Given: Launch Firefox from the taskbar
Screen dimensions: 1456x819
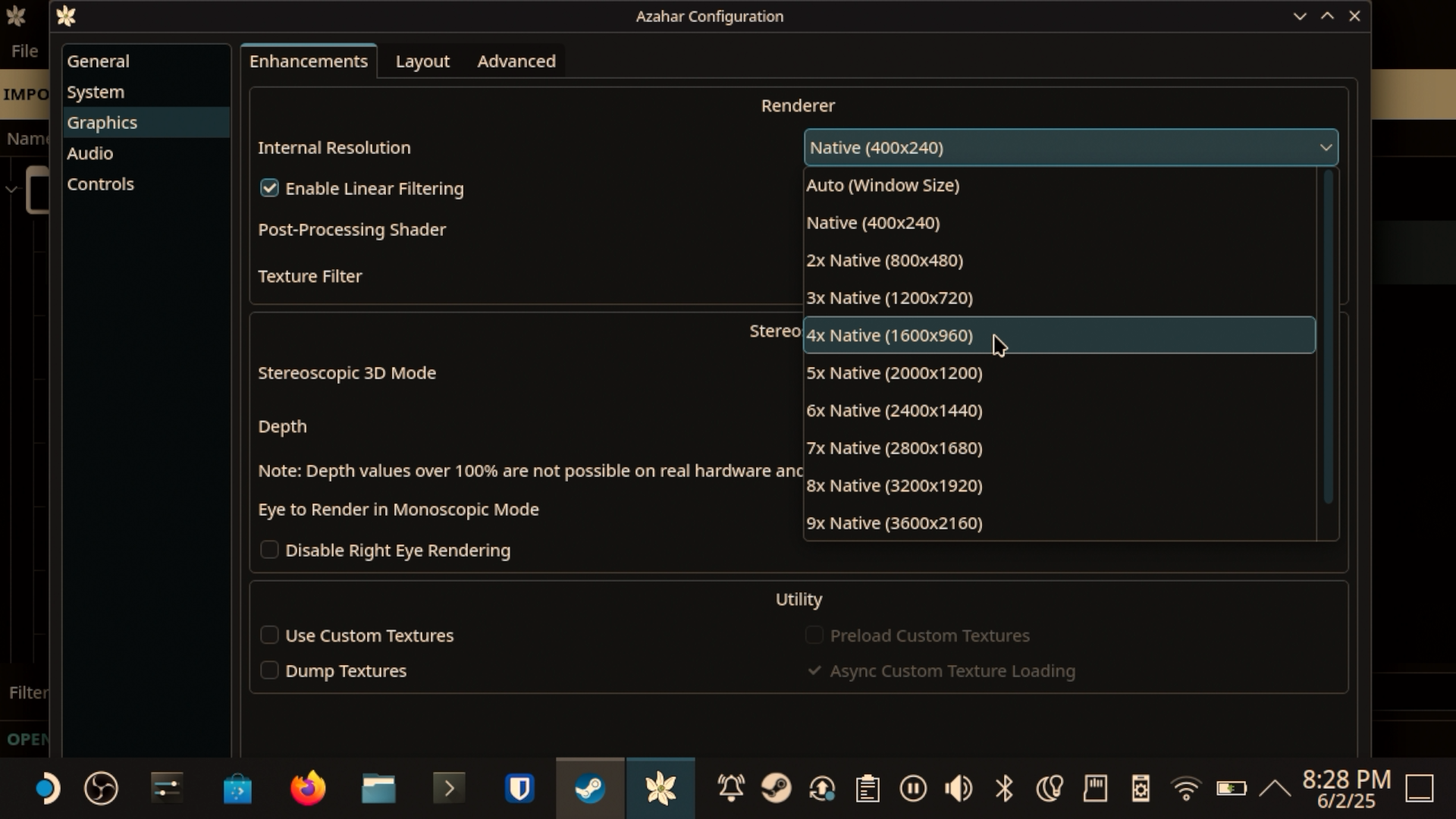Looking at the screenshot, I should coord(308,789).
